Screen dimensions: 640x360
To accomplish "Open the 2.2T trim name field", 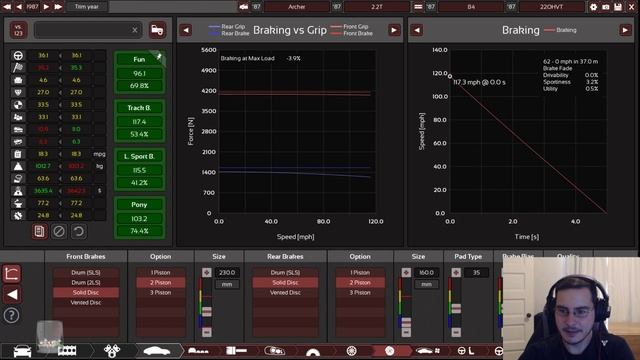I will tap(377, 7).
